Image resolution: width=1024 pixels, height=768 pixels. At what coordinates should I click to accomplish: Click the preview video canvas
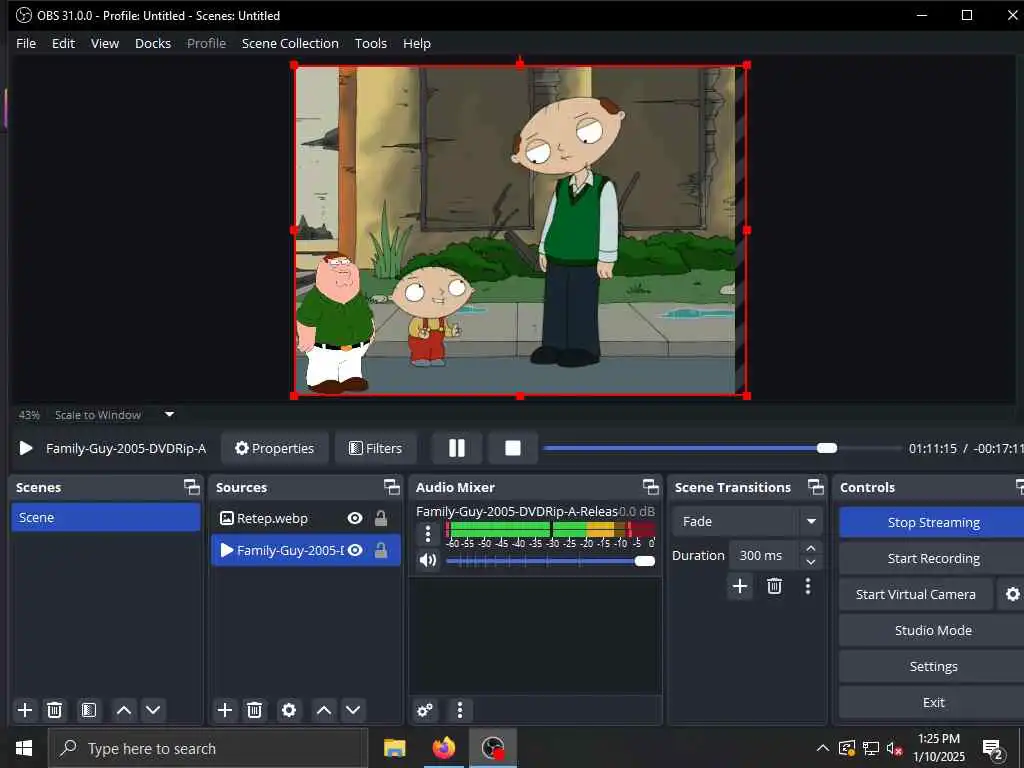pos(520,230)
